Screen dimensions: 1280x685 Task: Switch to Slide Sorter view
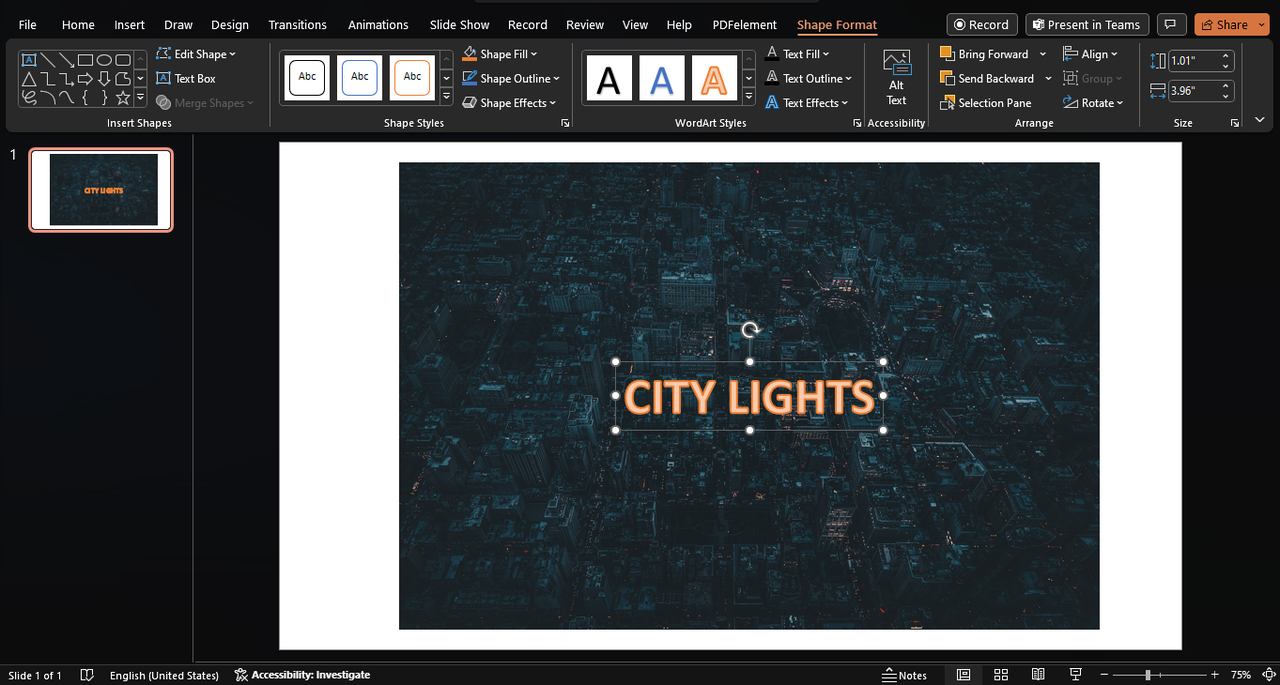point(1000,675)
